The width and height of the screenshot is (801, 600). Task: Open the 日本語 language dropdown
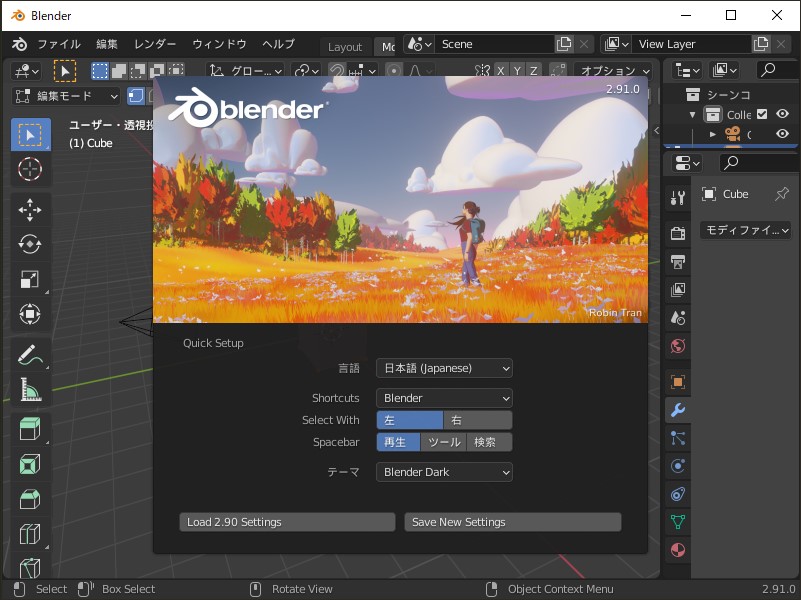point(443,368)
